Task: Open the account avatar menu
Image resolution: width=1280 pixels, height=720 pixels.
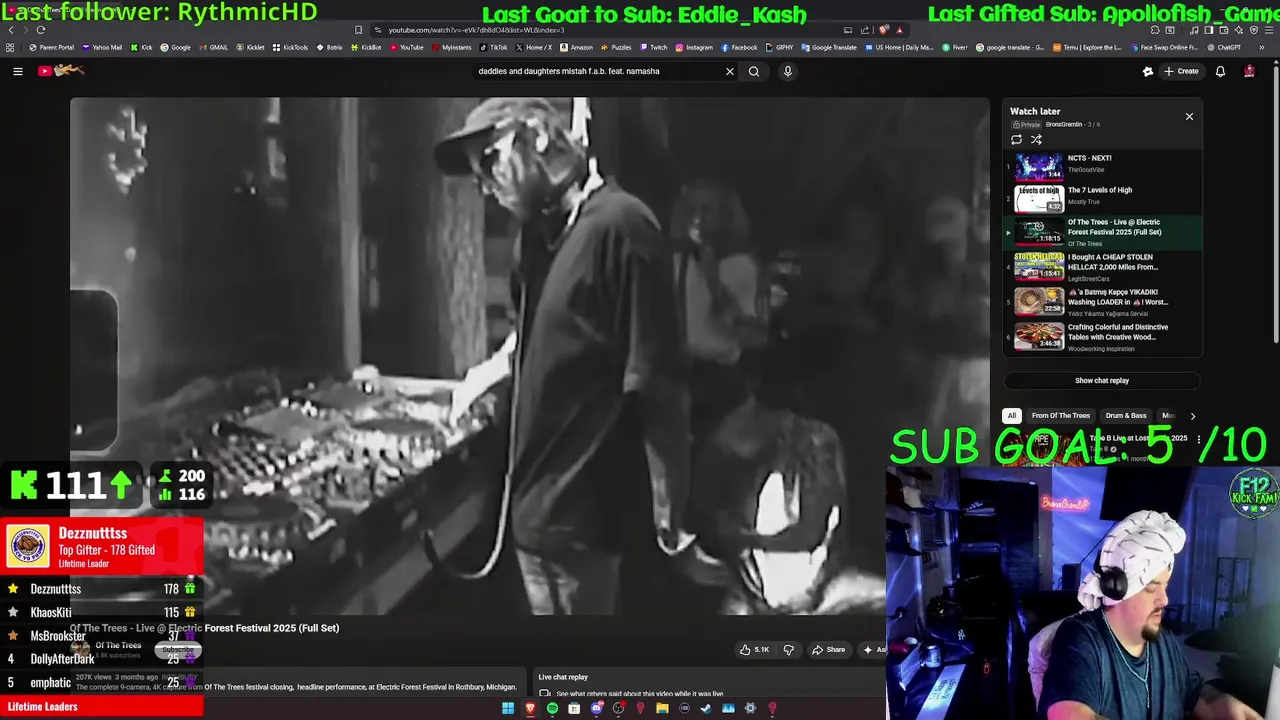Action: [x=1249, y=71]
